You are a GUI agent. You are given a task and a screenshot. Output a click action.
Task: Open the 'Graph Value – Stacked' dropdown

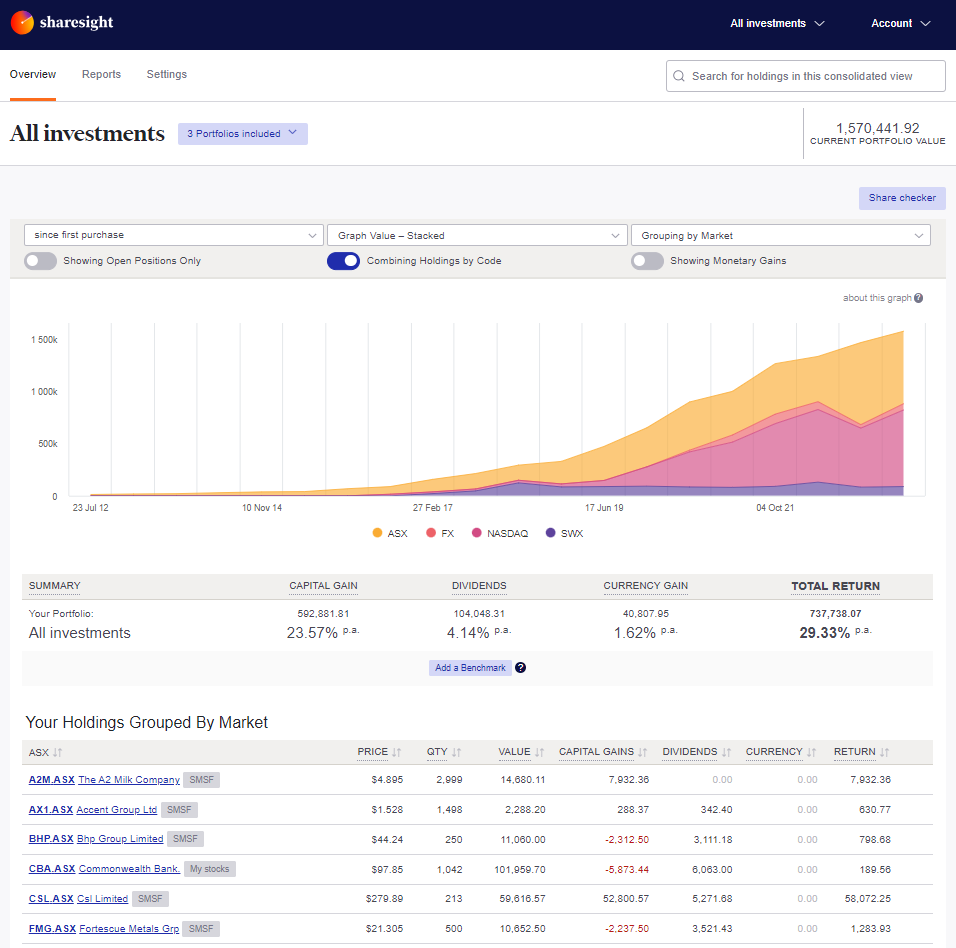pos(475,235)
